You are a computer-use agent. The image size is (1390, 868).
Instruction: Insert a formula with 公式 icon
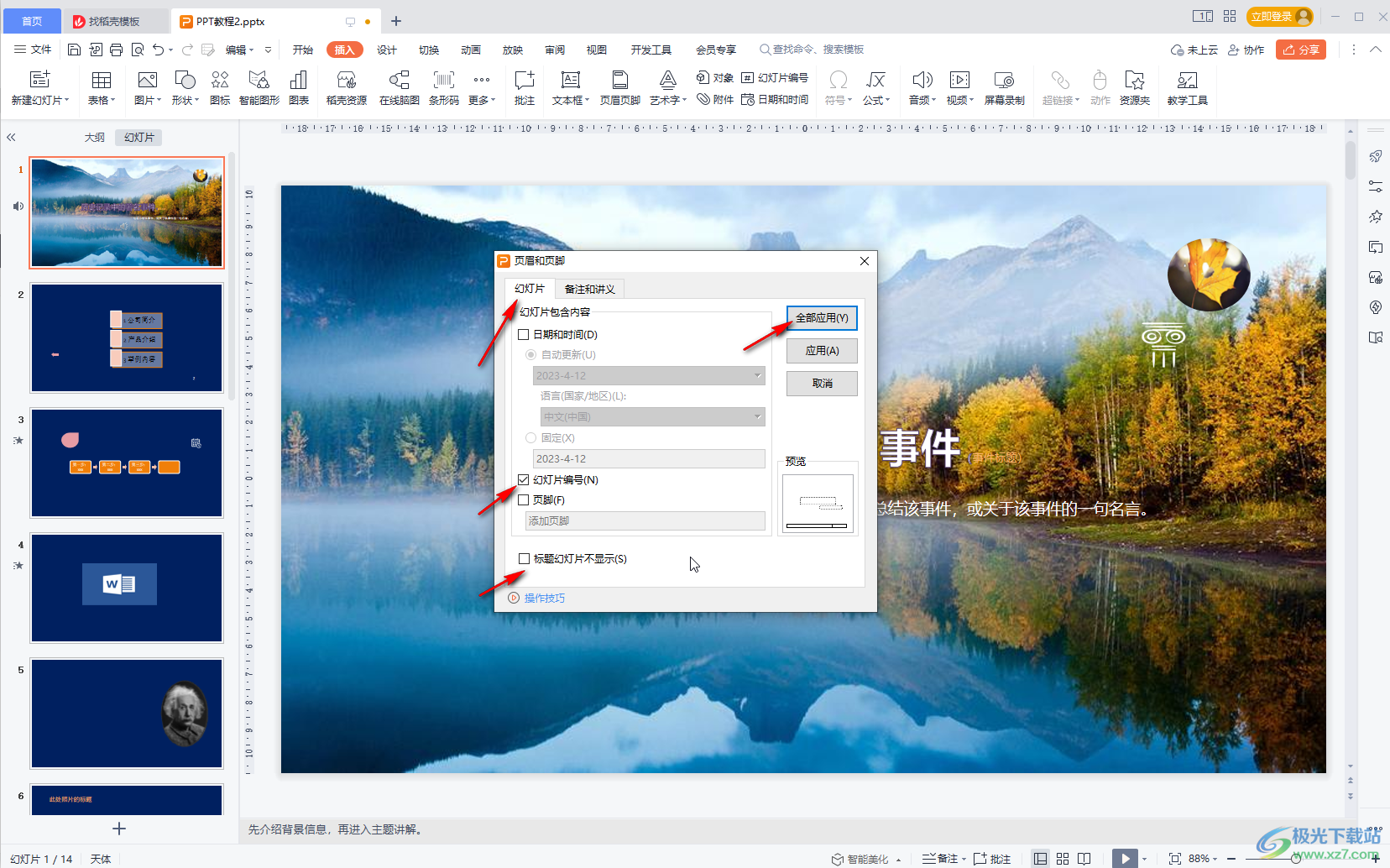click(876, 80)
